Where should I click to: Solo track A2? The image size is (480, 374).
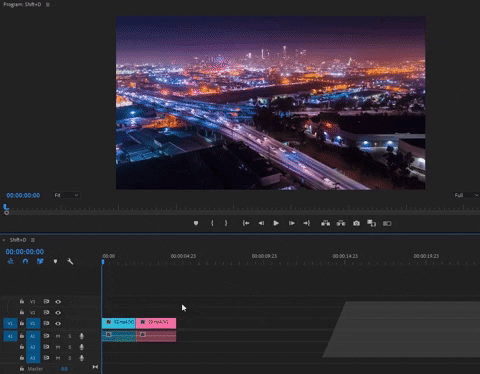tap(70, 347)
